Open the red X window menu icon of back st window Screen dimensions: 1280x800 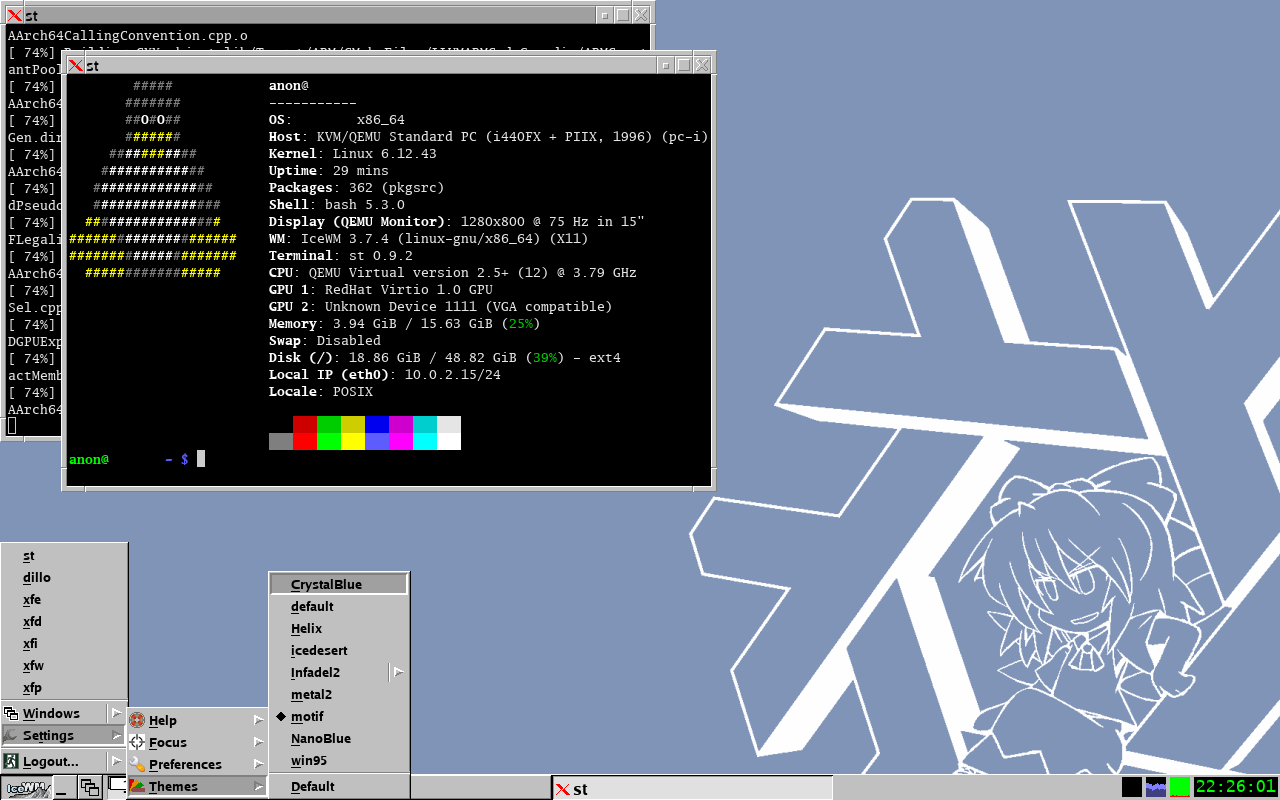[14, 15]
